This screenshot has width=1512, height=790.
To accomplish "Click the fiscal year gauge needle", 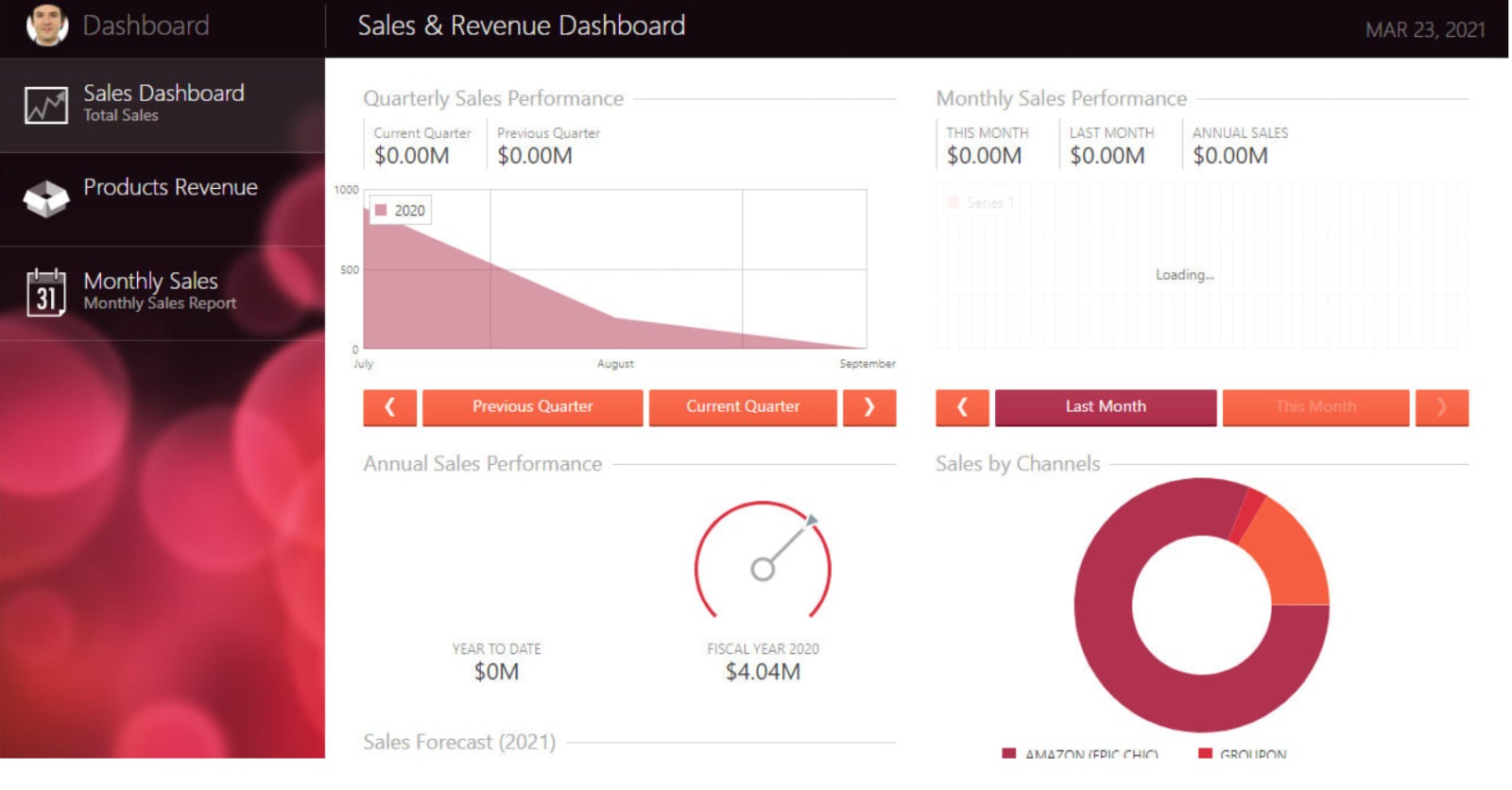I will 786,545.
